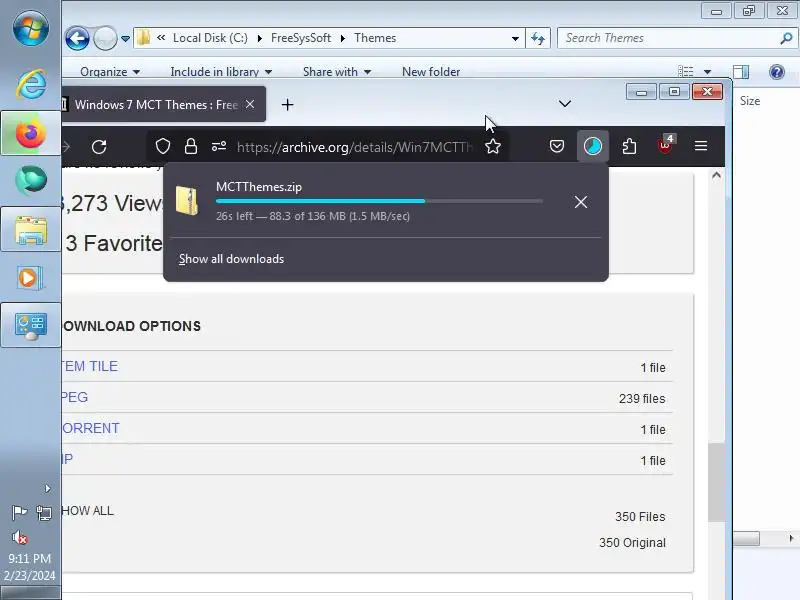
Task: Open the Organize menu
Action: click(110, 72)
